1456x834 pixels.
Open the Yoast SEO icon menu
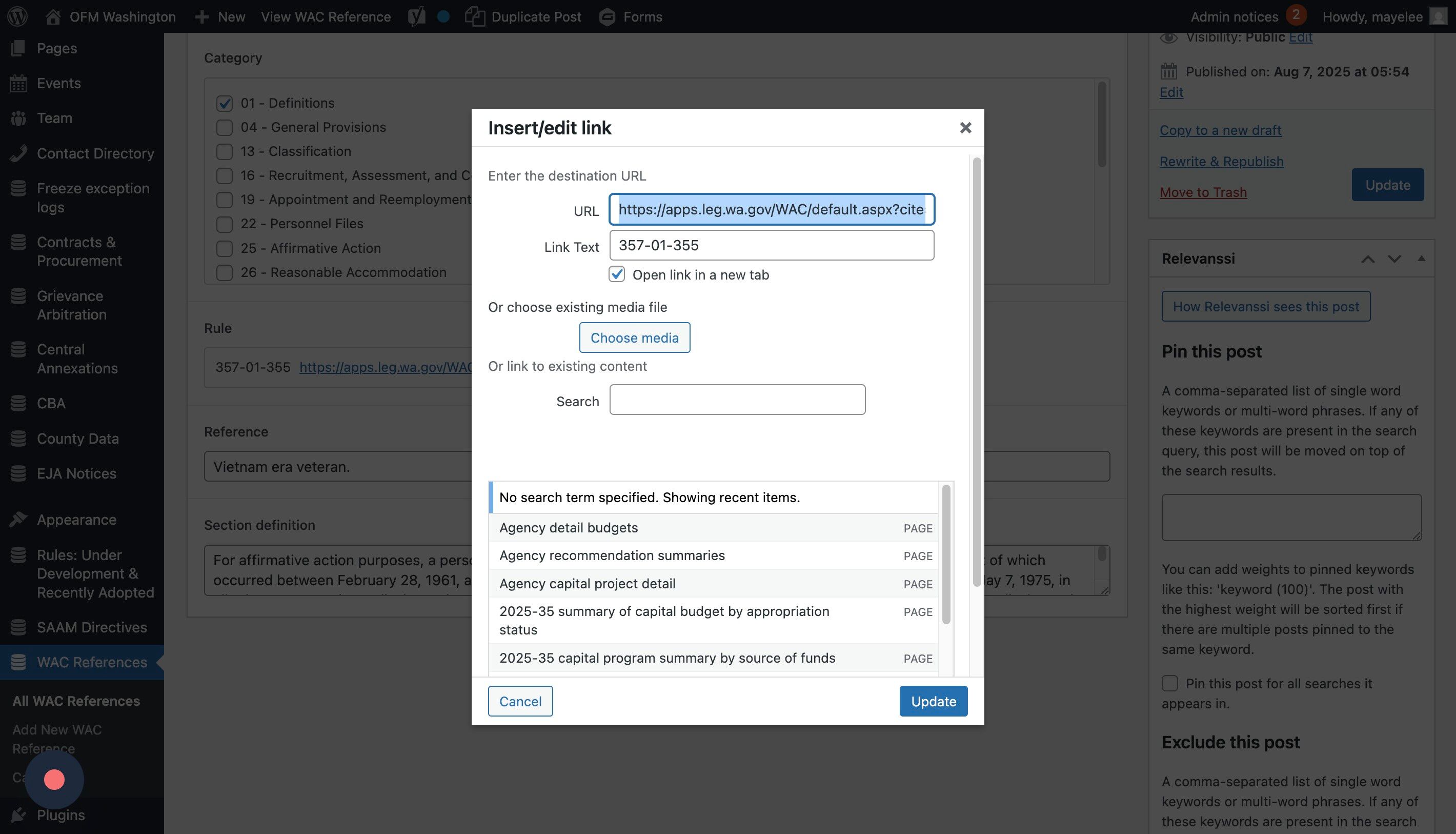417,16
